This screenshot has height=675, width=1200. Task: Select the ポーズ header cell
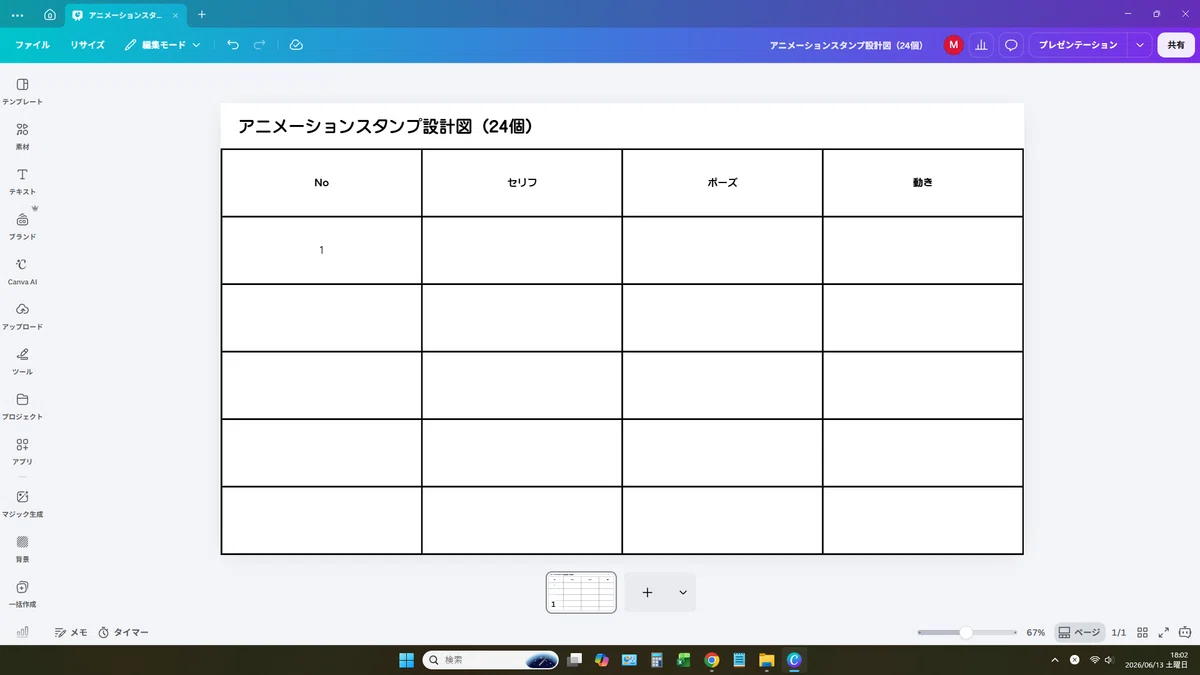coord(722,183)
